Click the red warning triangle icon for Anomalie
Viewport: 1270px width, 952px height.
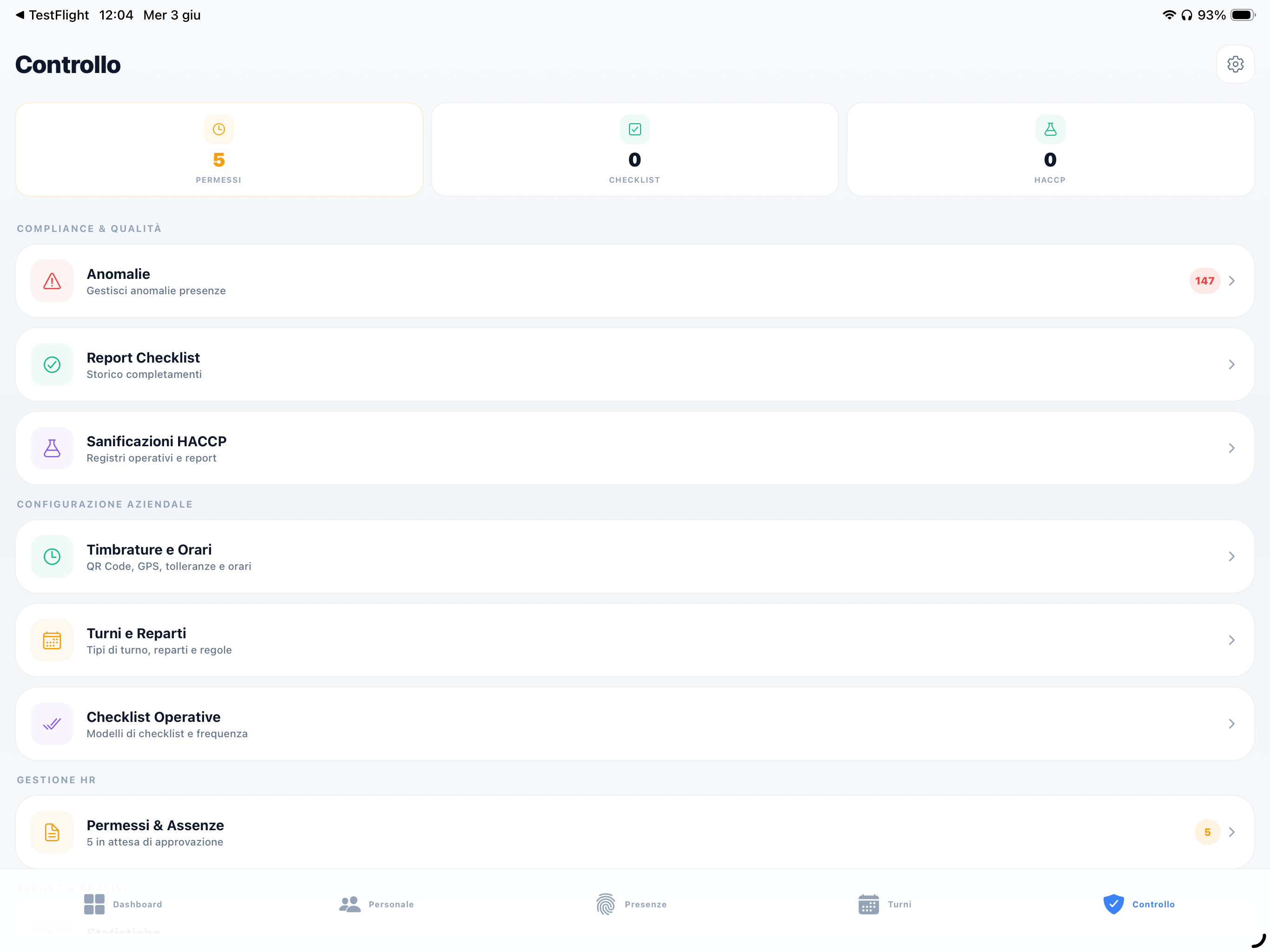52,281
